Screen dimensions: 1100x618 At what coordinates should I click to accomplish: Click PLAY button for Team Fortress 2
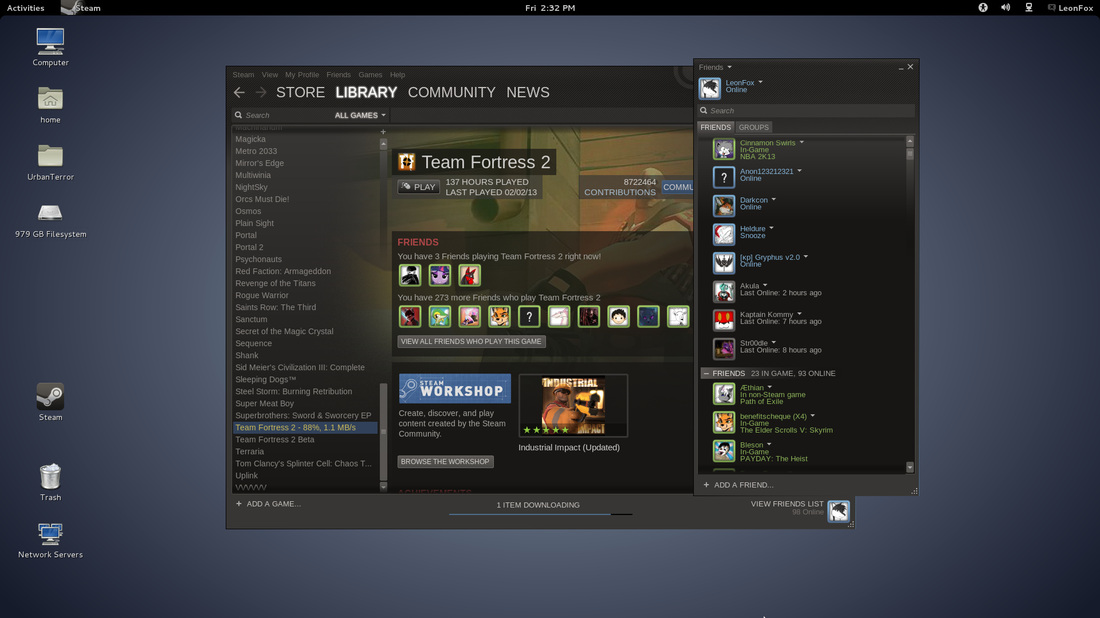(x=419, y=187)
